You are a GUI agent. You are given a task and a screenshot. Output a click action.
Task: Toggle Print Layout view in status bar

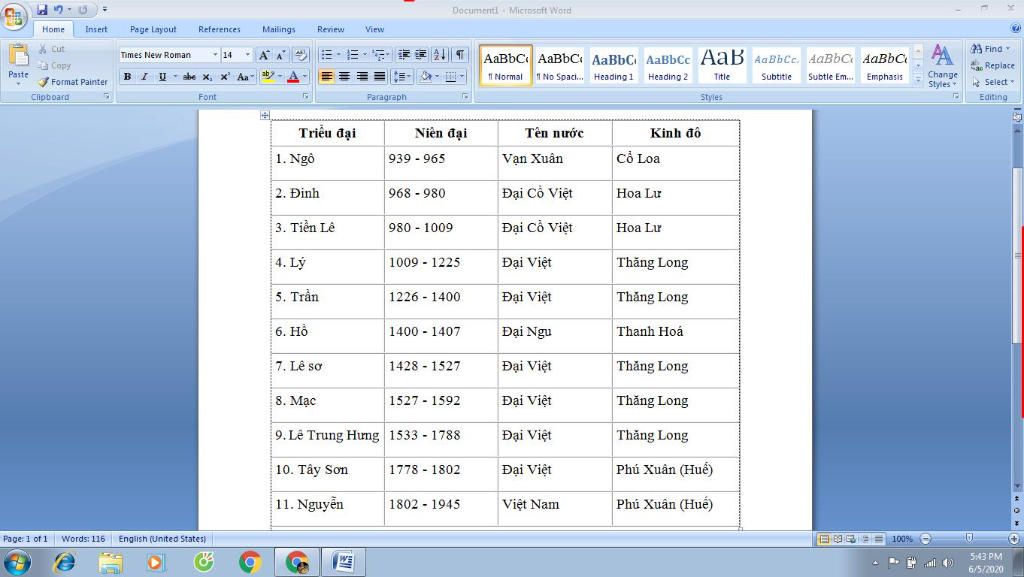click(824, 539)
